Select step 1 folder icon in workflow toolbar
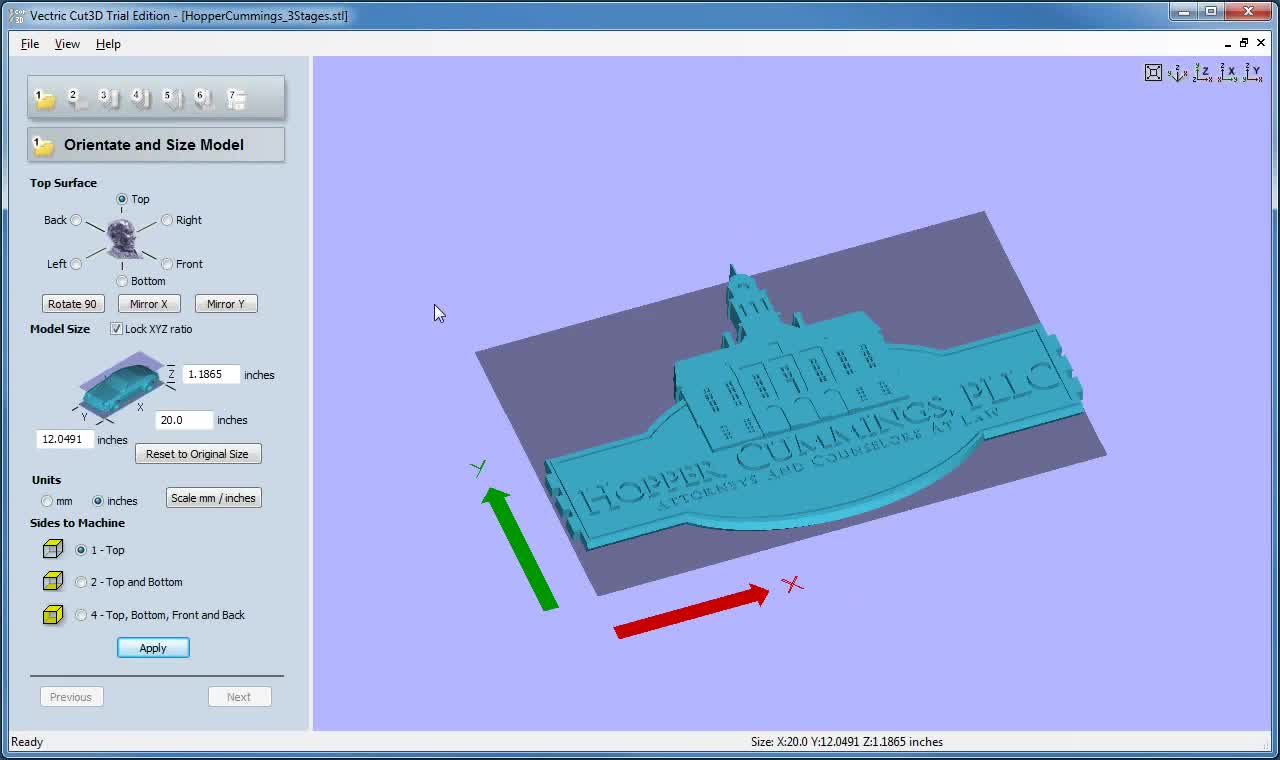1280x760 pixels. (45, 98)
